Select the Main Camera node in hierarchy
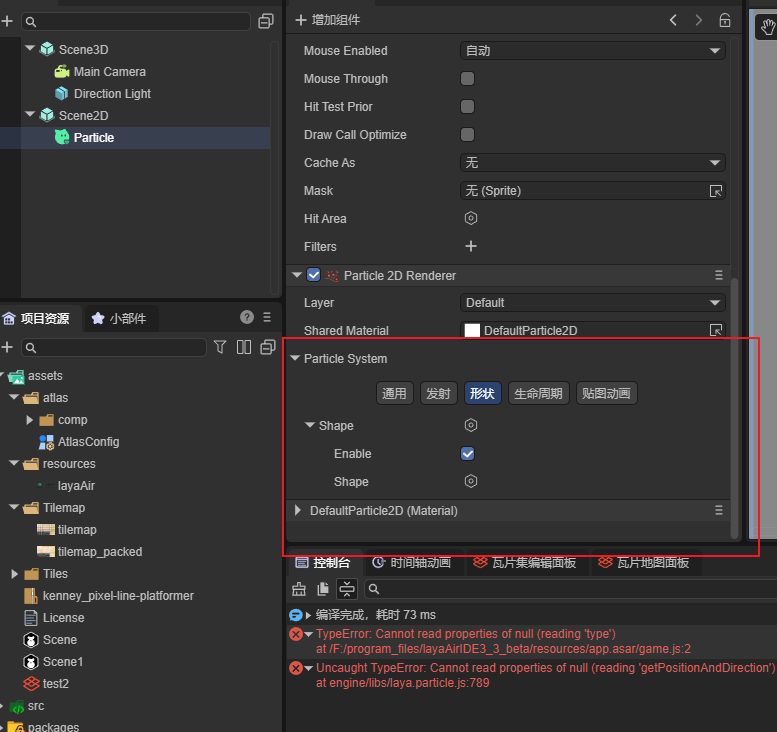 pos(109,72)
